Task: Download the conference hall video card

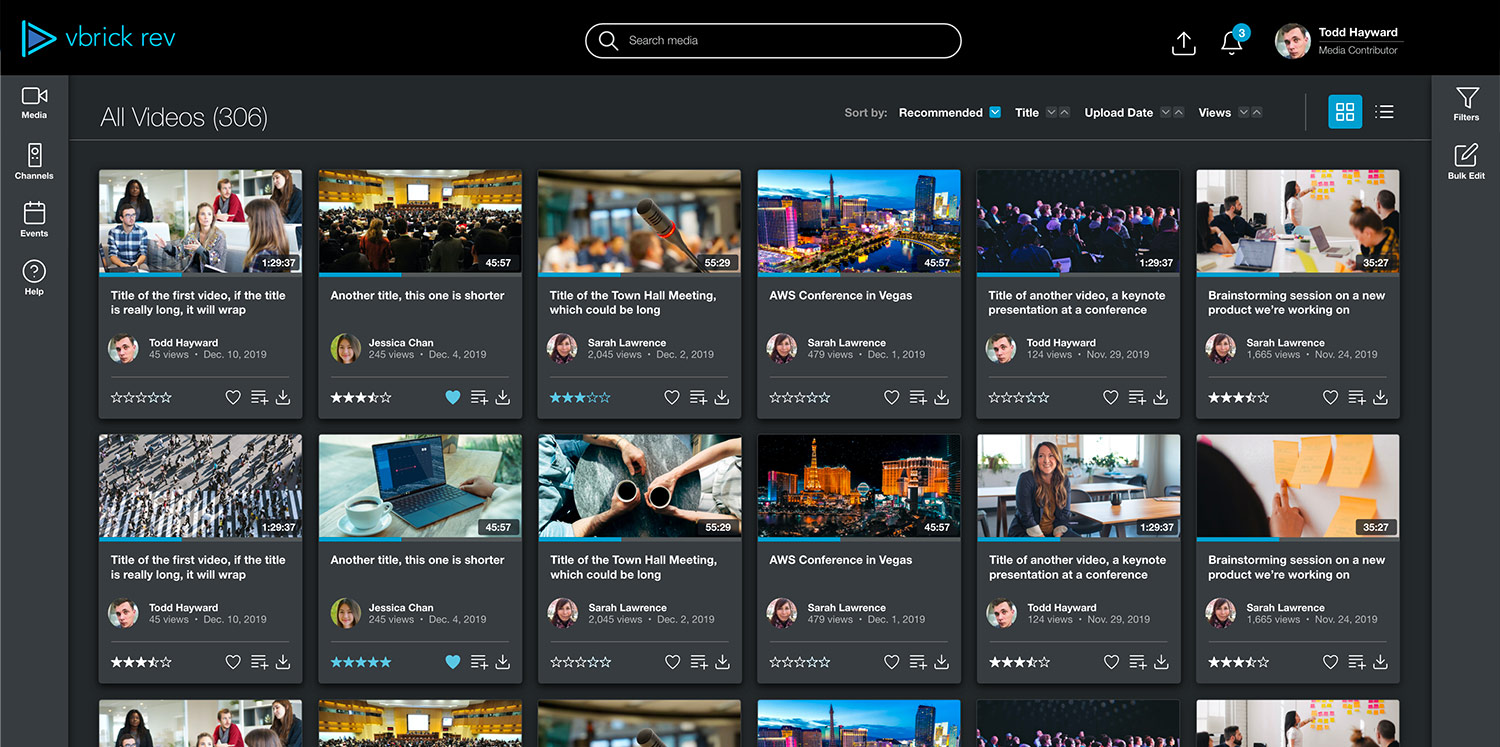Action: (503, 397)
